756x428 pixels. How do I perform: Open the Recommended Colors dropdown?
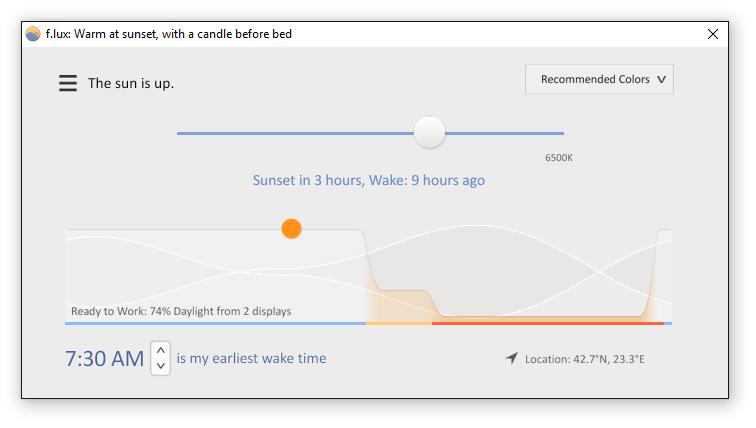(x=599, y=80)
